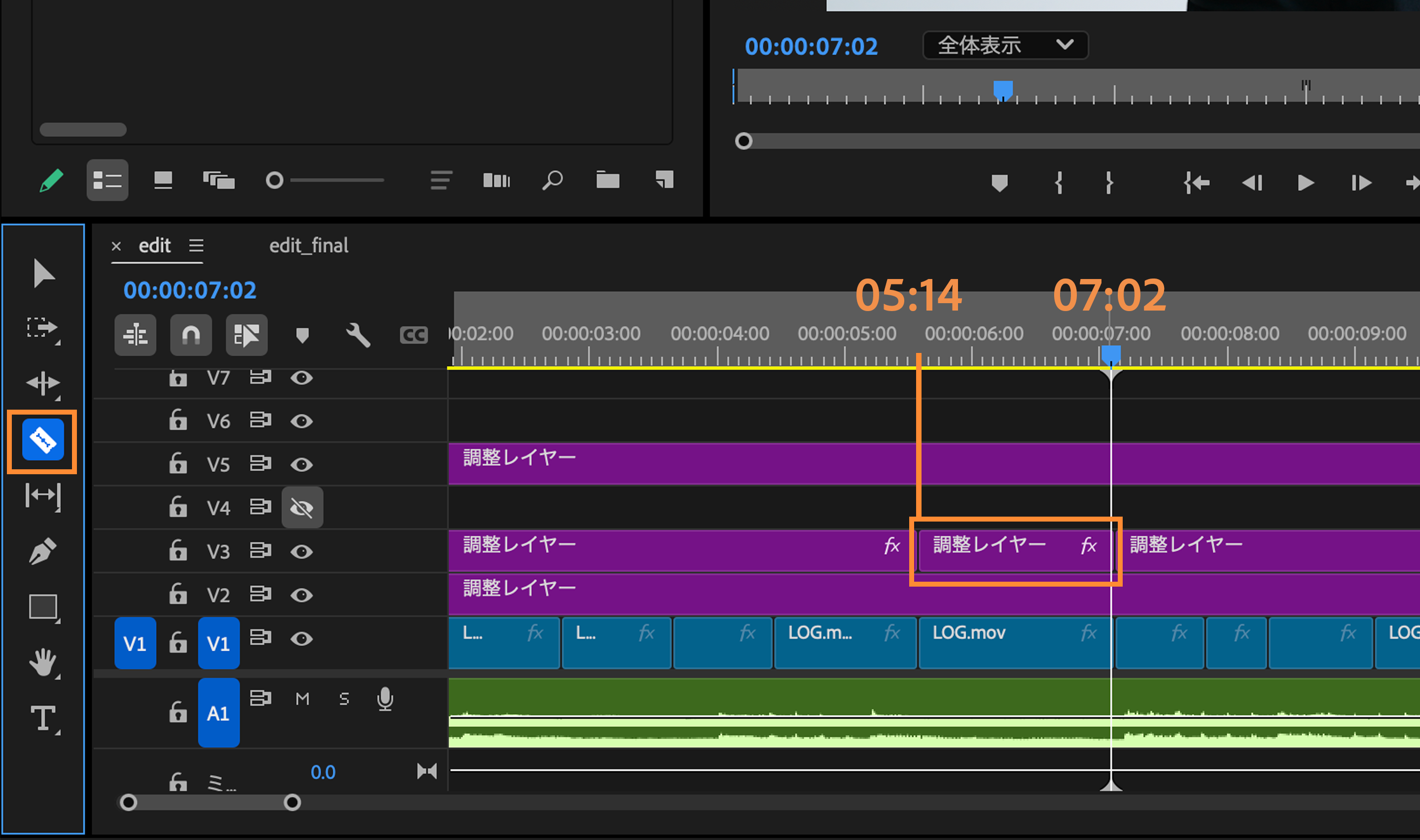
Task: Mute the A1 audio track
Action: [x=302, y=699]
